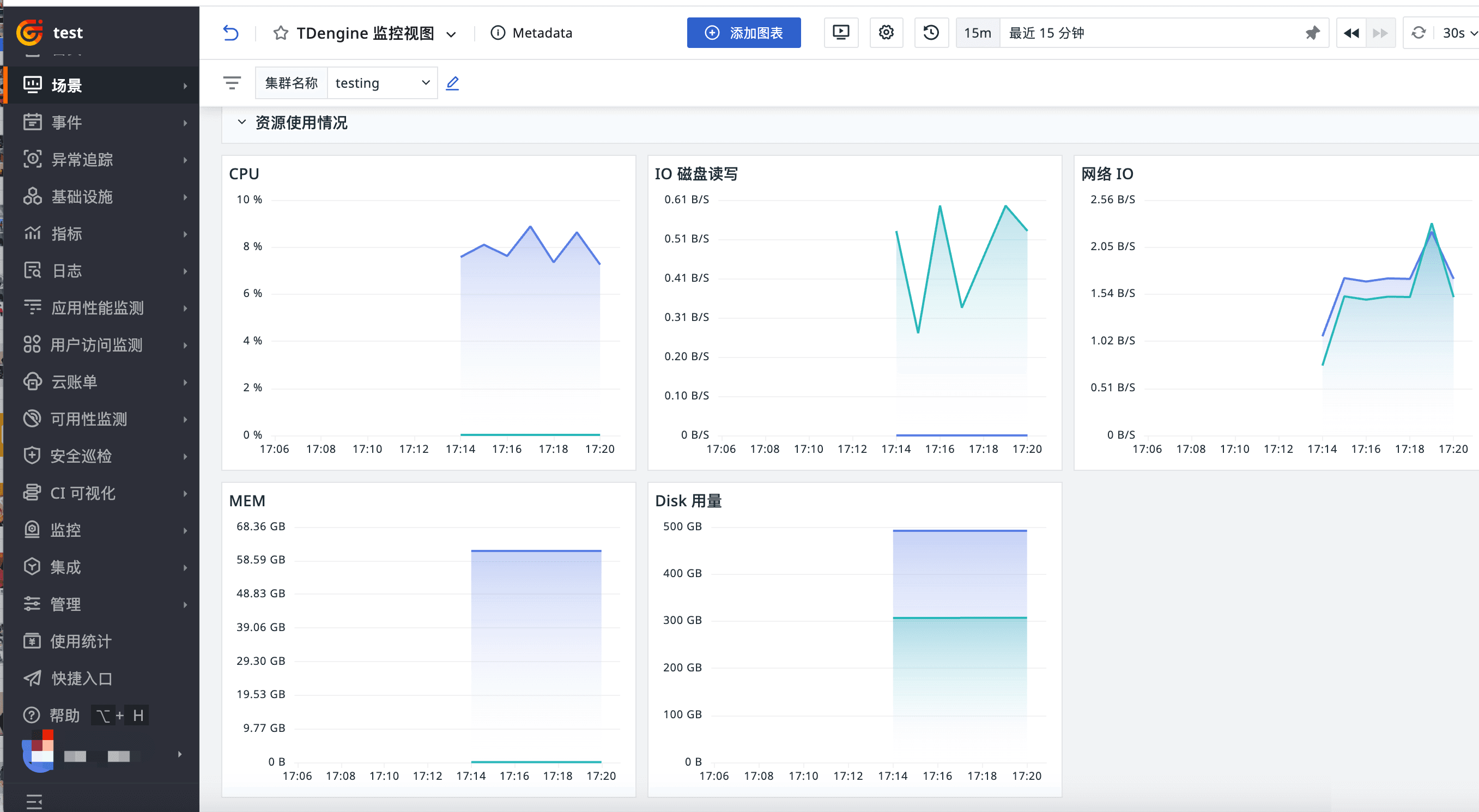Toggle the filter lines icon

tap(232, 83)
